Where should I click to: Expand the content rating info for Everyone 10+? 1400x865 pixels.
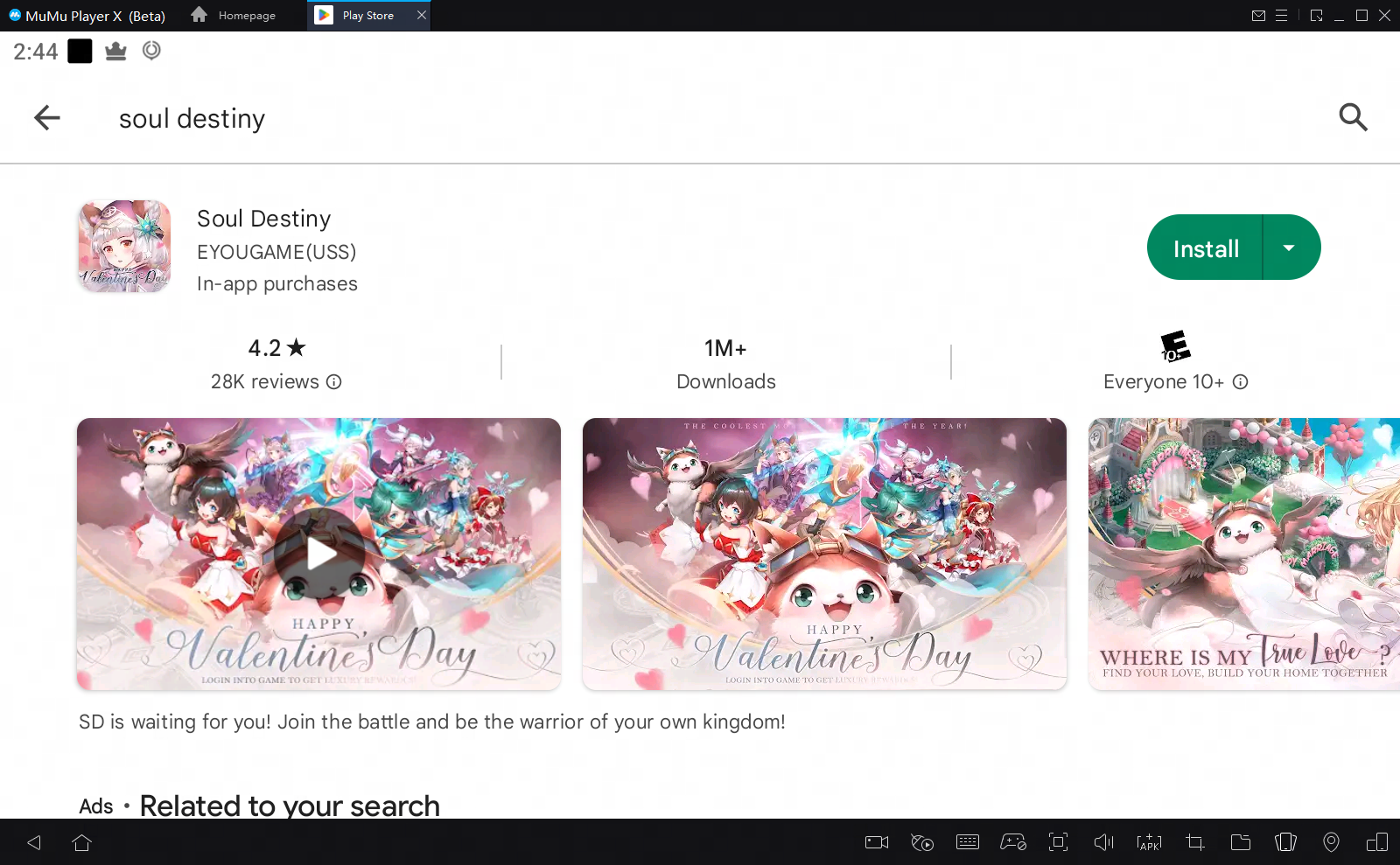[x=1240, y=382]
